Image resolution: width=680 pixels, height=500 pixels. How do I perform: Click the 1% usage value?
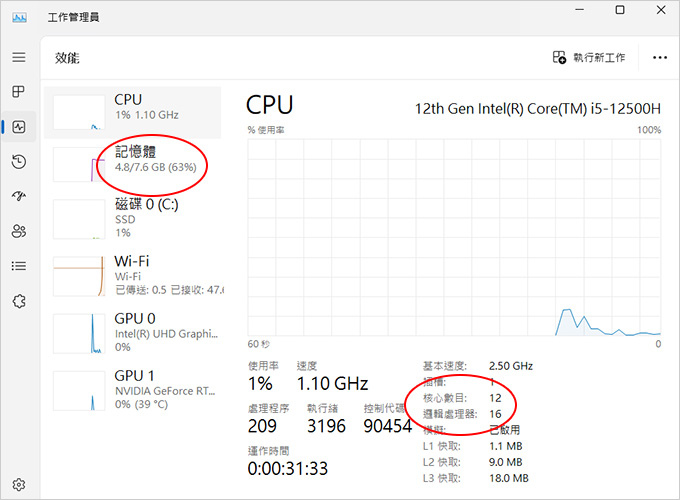pyautogui.click(x=260, y=383)
